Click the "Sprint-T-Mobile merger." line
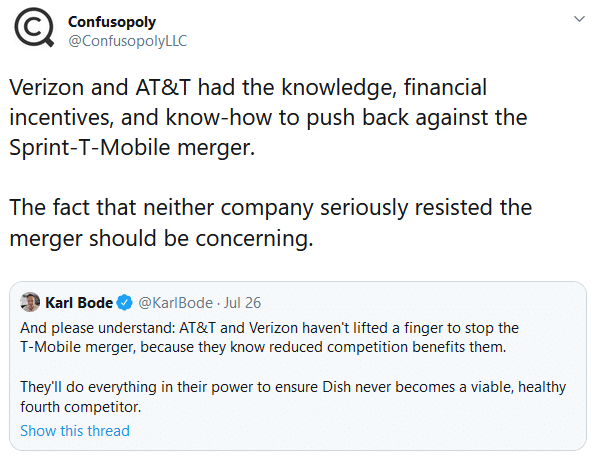The width and height of the screenshot is (597, 458). (x=132, y=148)
